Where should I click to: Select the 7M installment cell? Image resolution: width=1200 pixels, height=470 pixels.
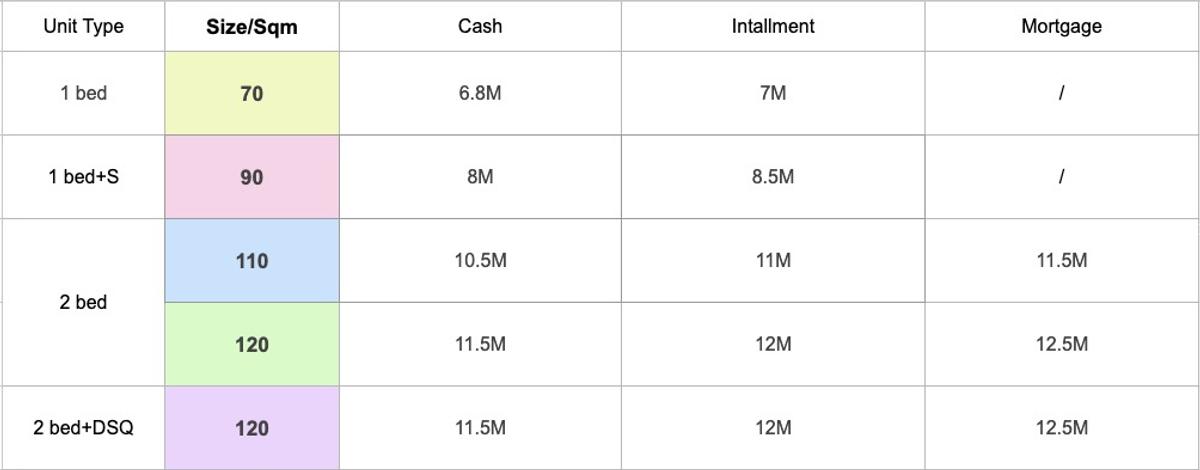point(773,93)
